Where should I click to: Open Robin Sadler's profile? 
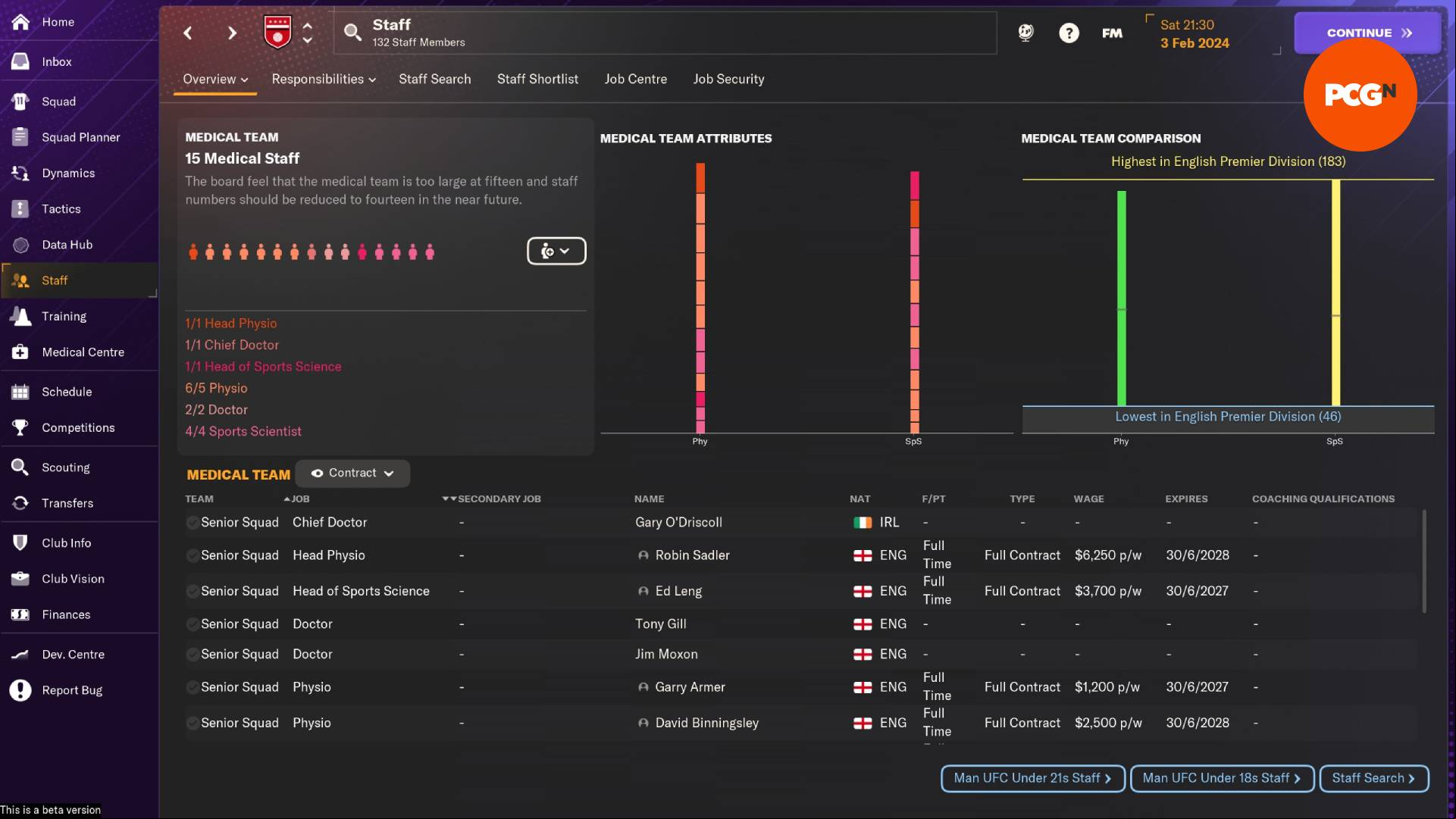tap(692, 555)
